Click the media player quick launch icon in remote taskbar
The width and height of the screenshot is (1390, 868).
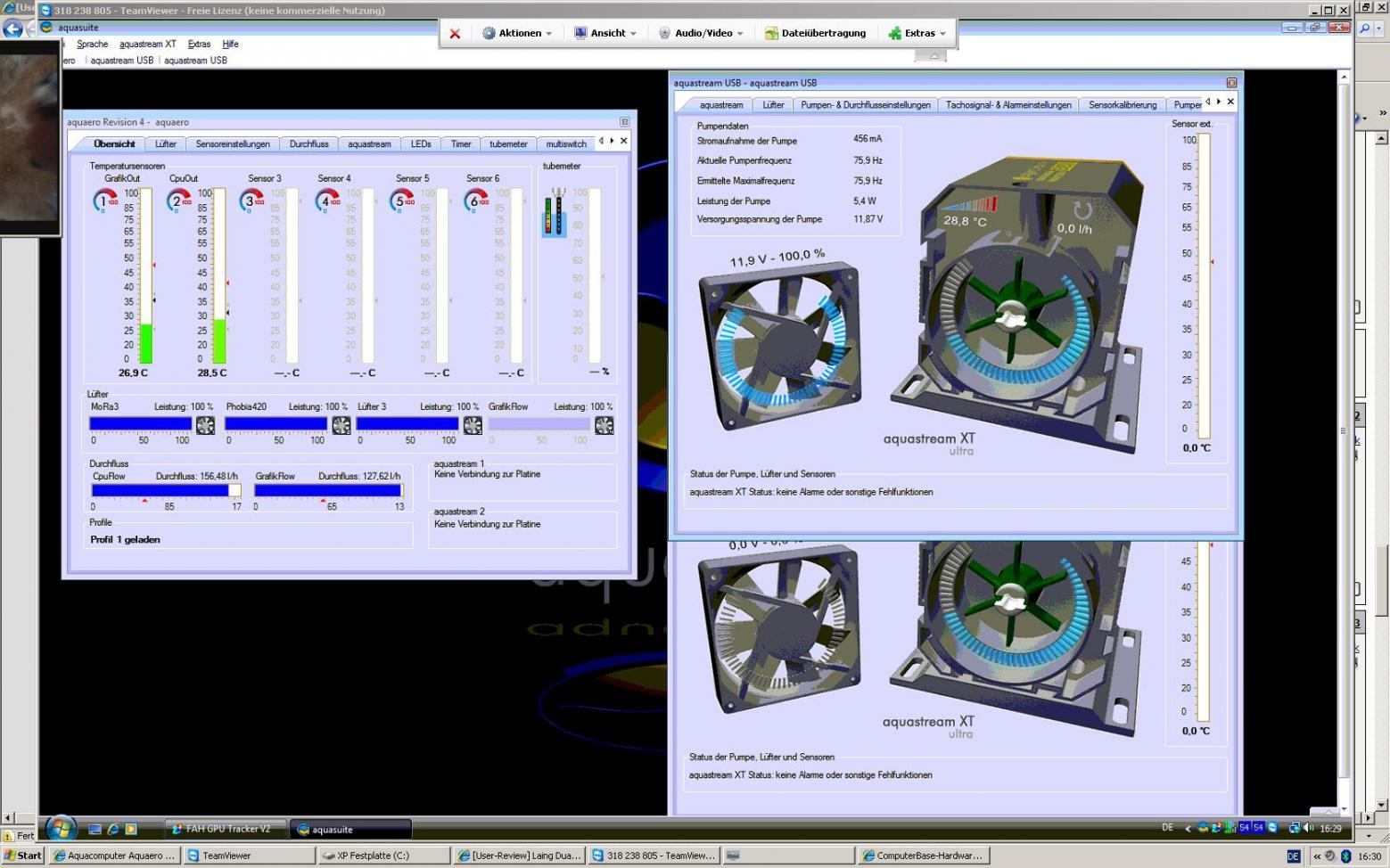coord(131,829)
